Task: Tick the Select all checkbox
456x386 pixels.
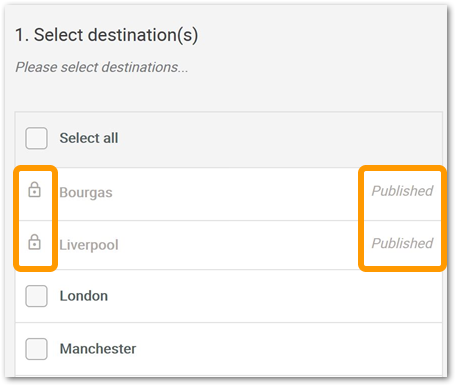Action: point(36,138)
